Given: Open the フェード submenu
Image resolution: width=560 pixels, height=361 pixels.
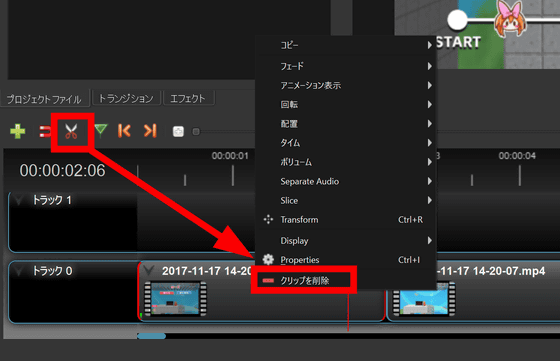Looking at the screenshot, I should [345, 66].
